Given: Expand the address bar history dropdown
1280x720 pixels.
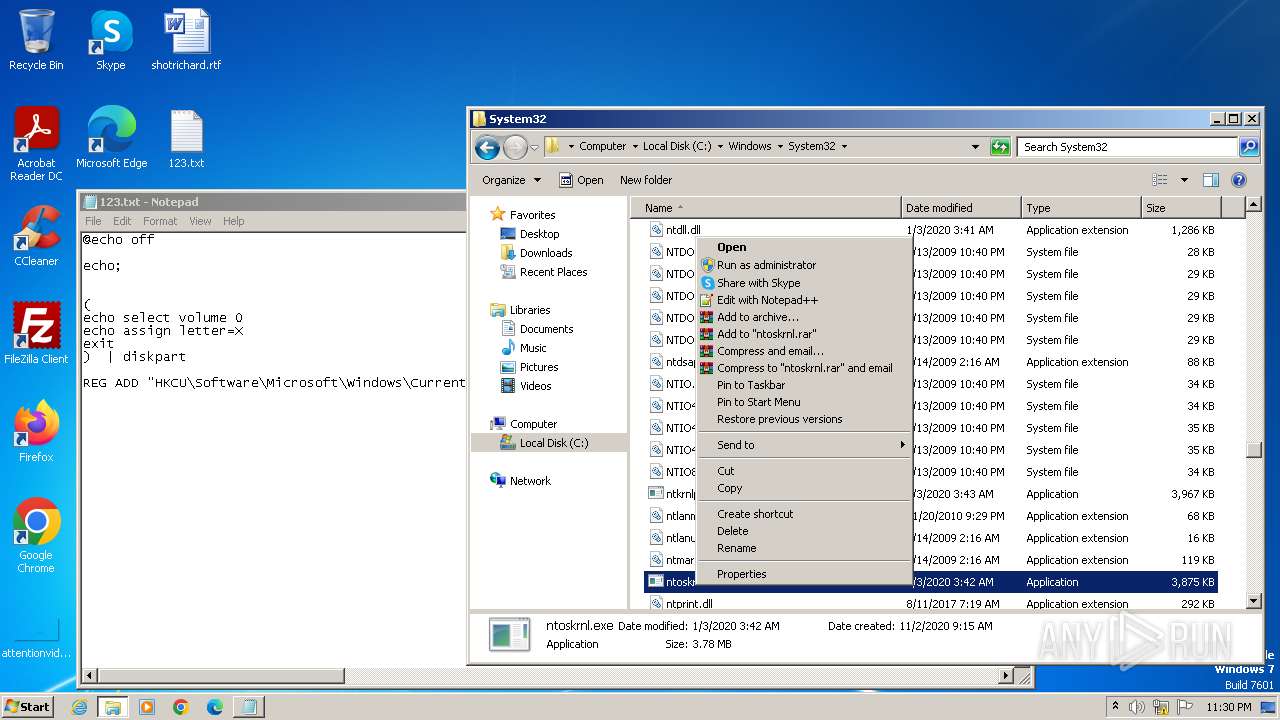Looking at the screenshot, I should point(975,146).
